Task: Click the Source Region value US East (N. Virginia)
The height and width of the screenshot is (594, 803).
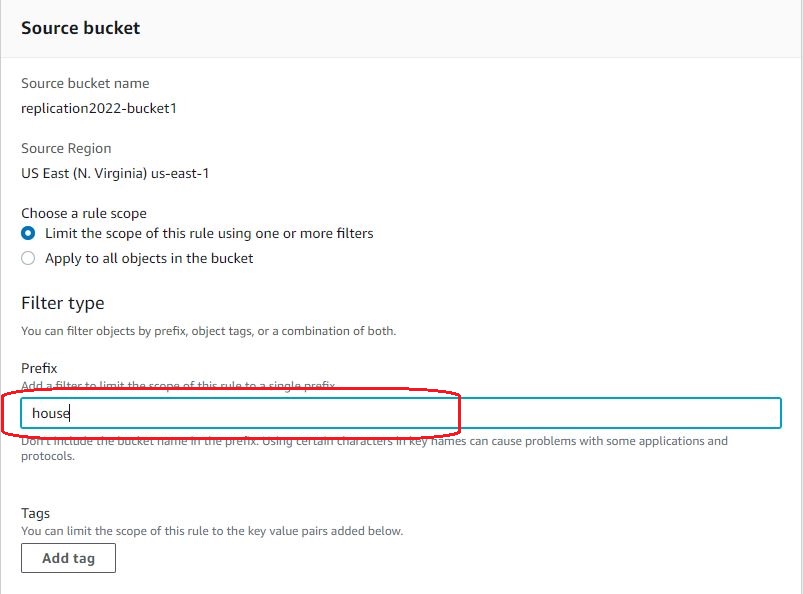Action: pos(115,173)
